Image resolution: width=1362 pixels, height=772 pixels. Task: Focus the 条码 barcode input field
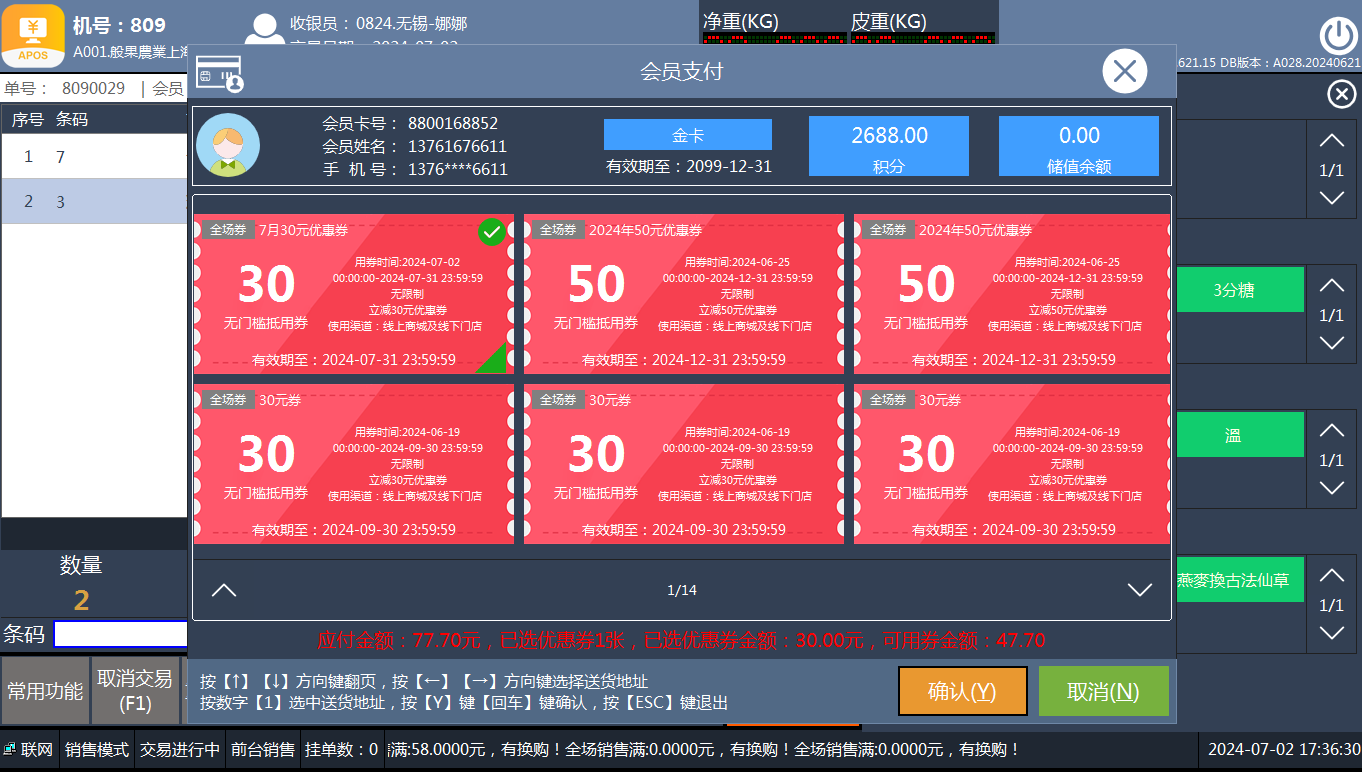(x=121, y=634)
